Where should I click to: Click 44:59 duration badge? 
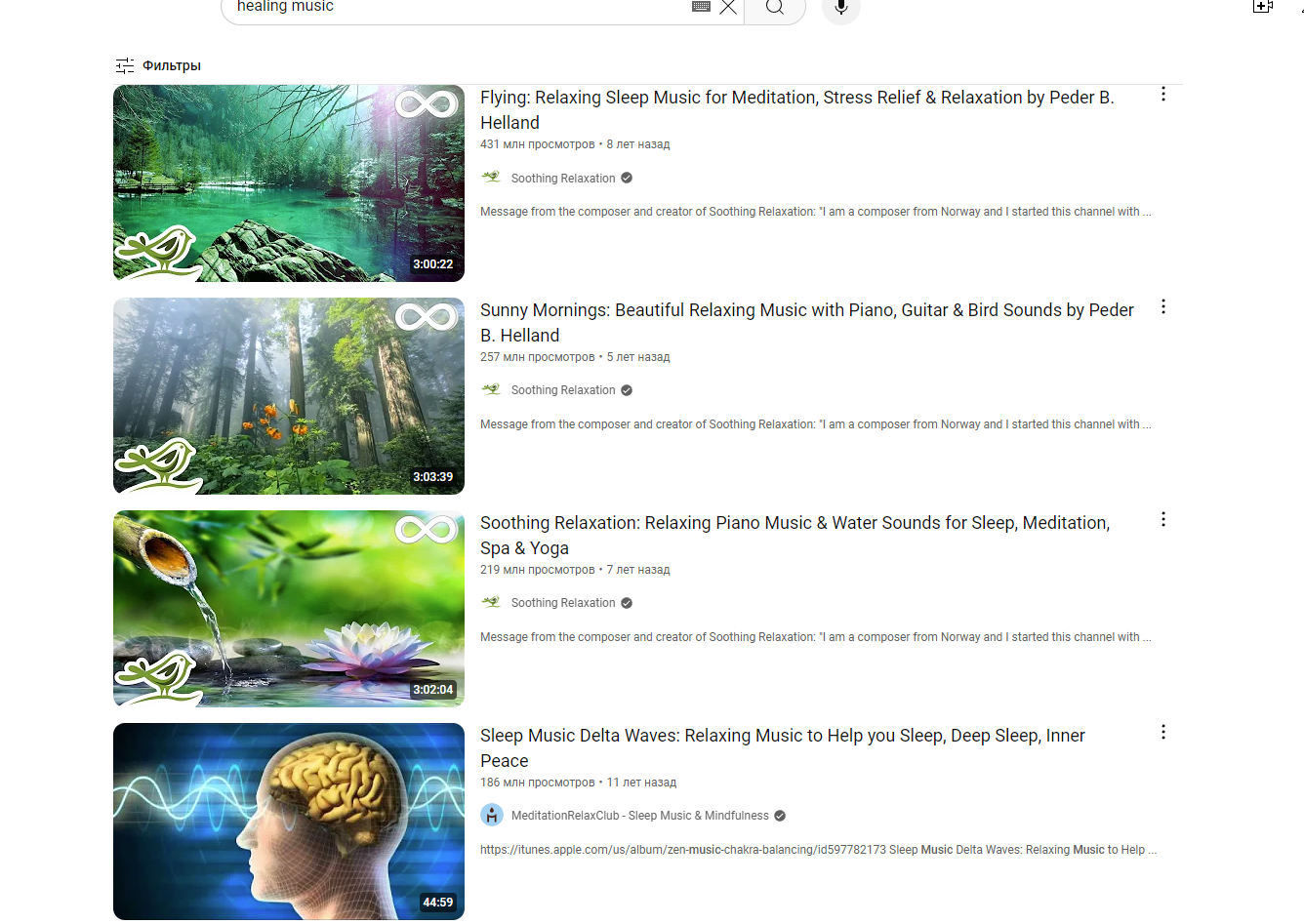(x=437, y=903)
